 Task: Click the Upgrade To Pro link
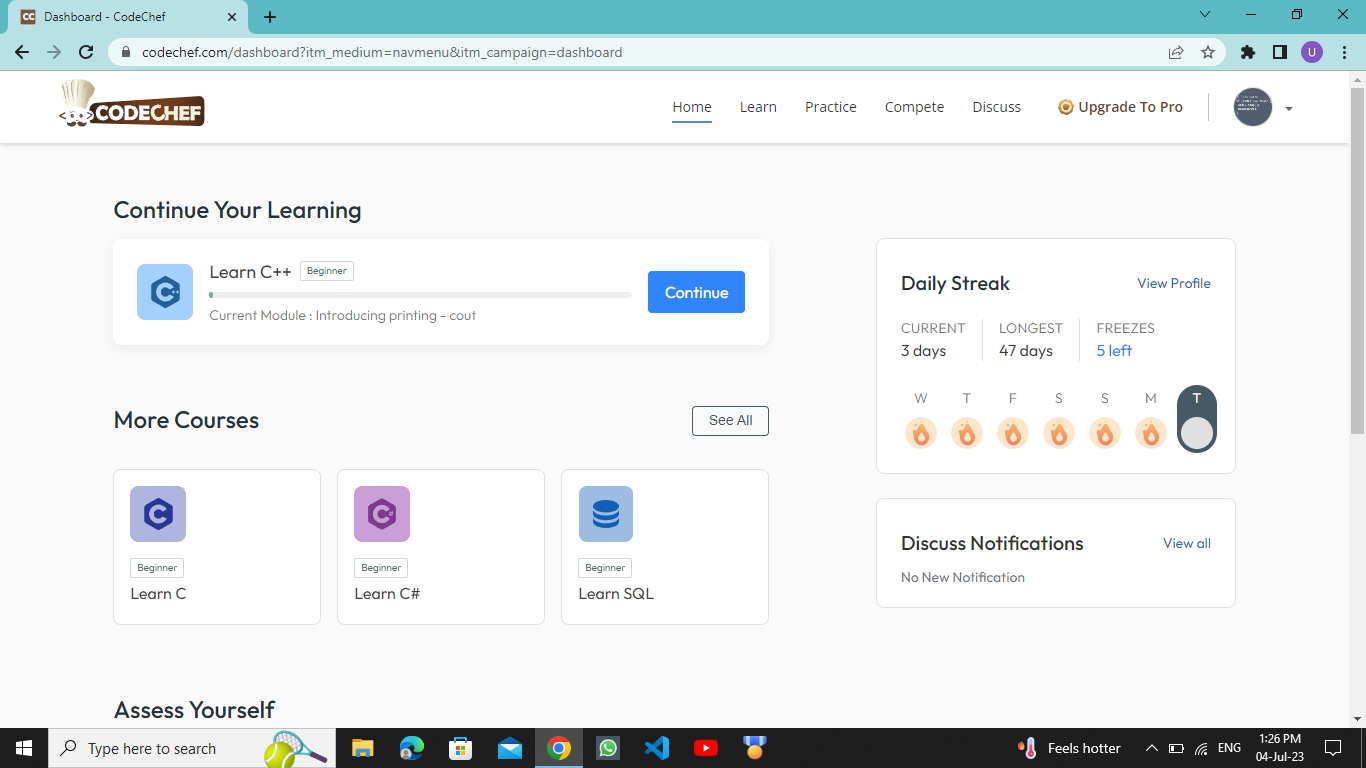tap(1120, 107)
